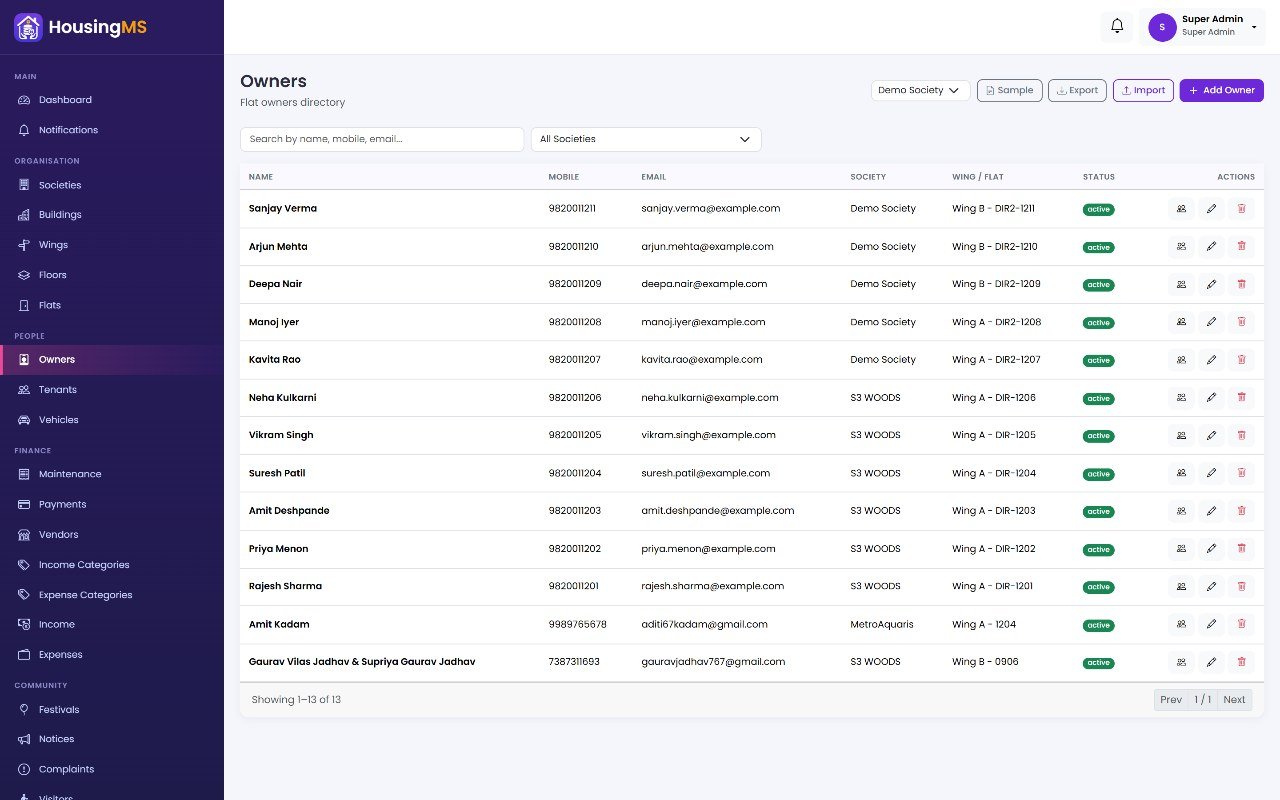This screenshot has height=800, width=1280.
Task: Open Wings in sidebar
Action: pyautogui.click(x=112, y=245)
